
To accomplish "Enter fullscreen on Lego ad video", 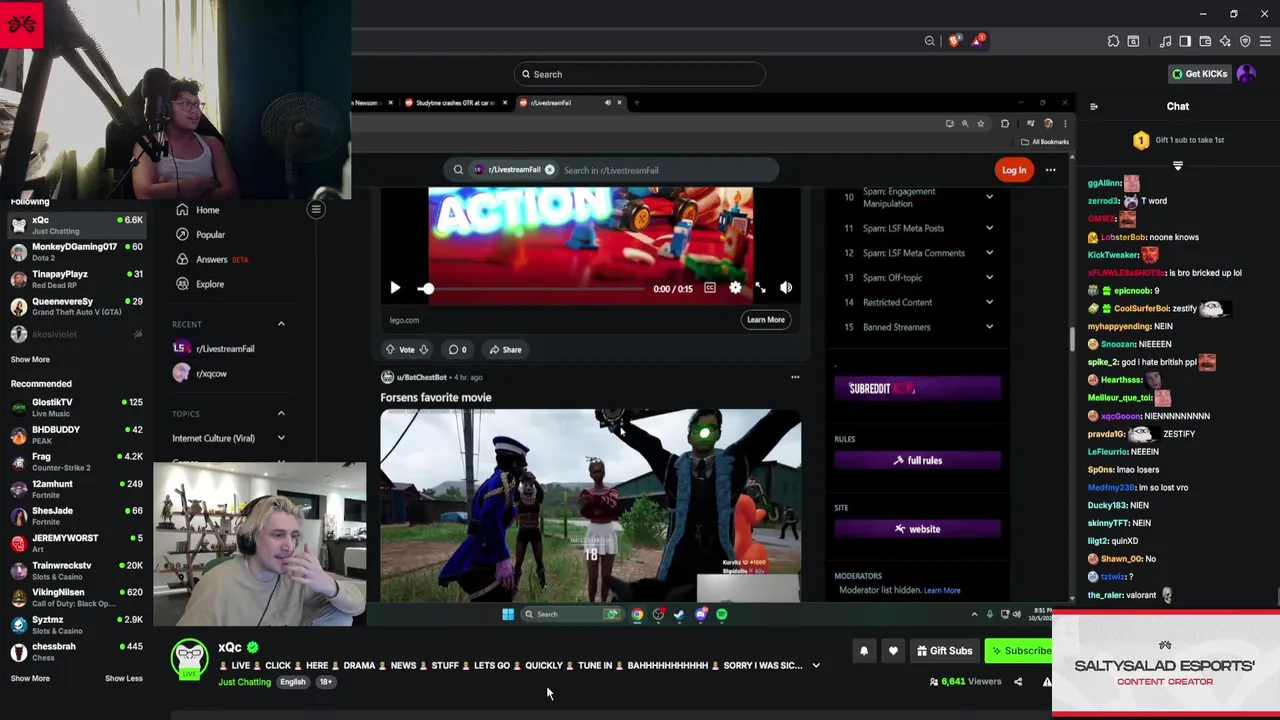I will click(x=760, y=288).
